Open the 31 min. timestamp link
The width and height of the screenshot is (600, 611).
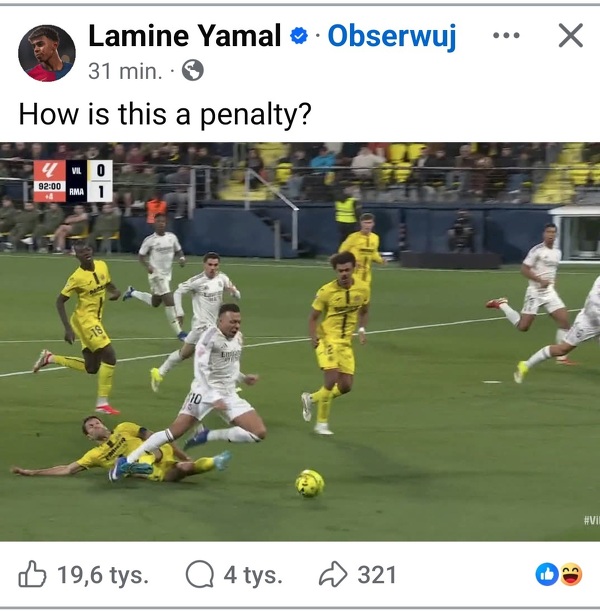point(125,71)
